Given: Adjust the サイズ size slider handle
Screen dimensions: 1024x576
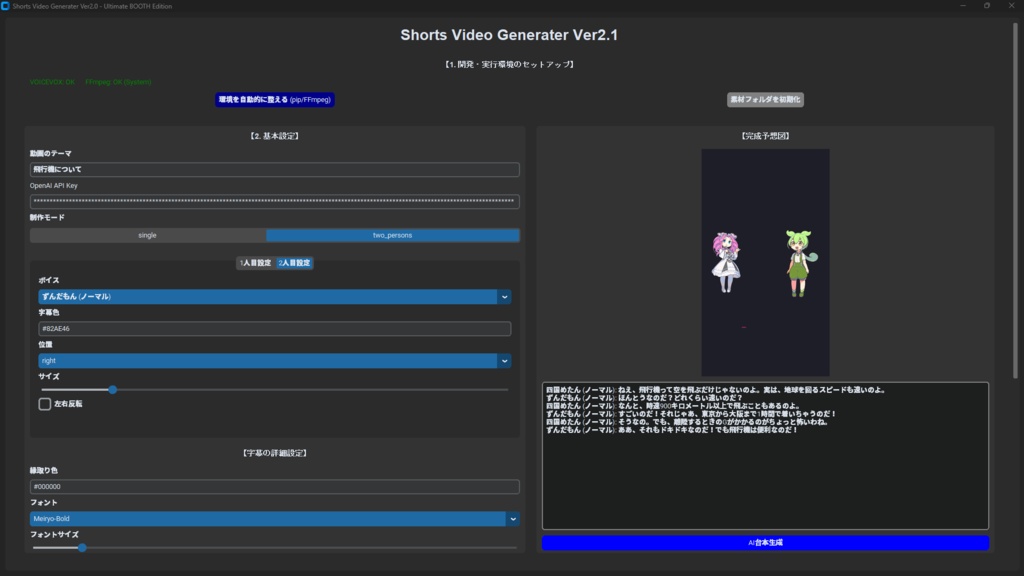Looking at the screenshot, I should click(112, 389).
